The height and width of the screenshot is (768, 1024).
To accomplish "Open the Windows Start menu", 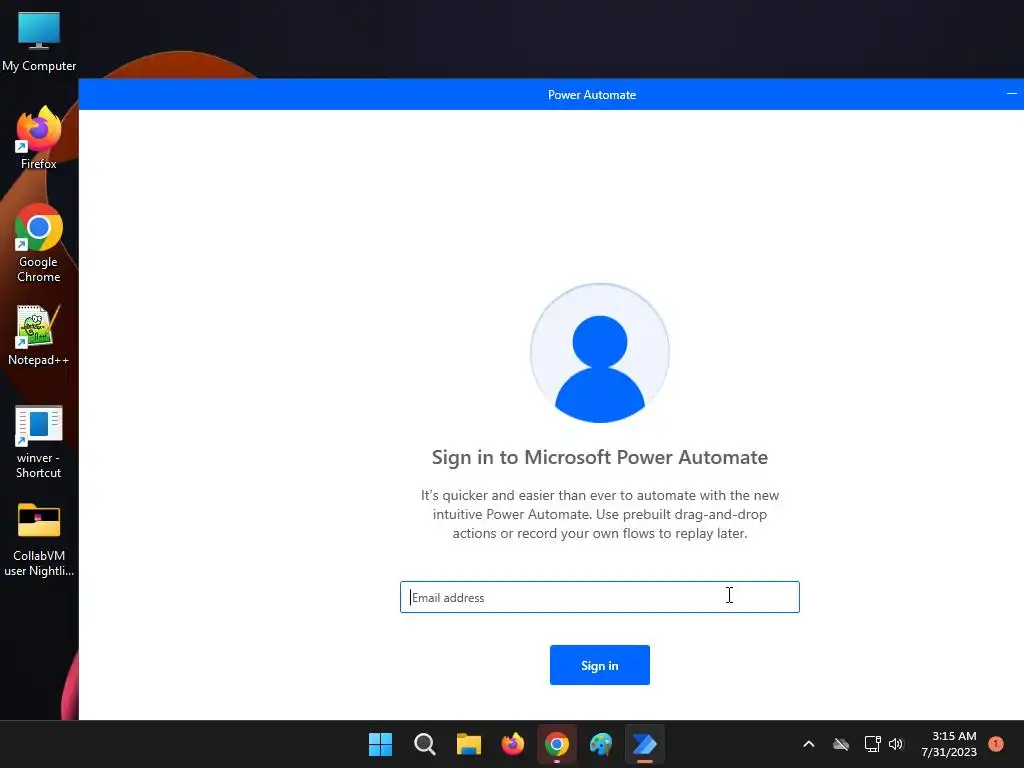I will [380, 744].
